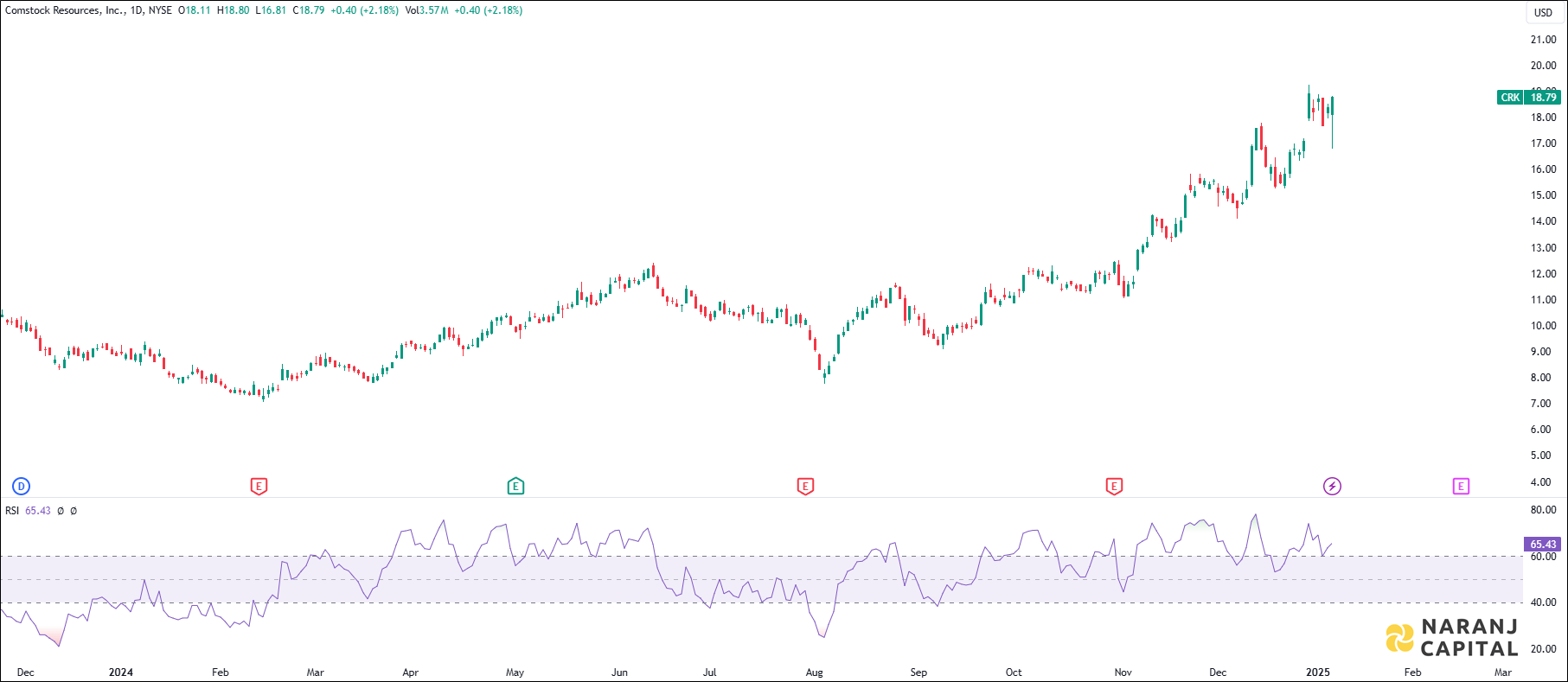The width and height of the screenshot is (1568, 682).
Task: Click the 20.00 RSI axis label
Action: tap(1544, 649)
